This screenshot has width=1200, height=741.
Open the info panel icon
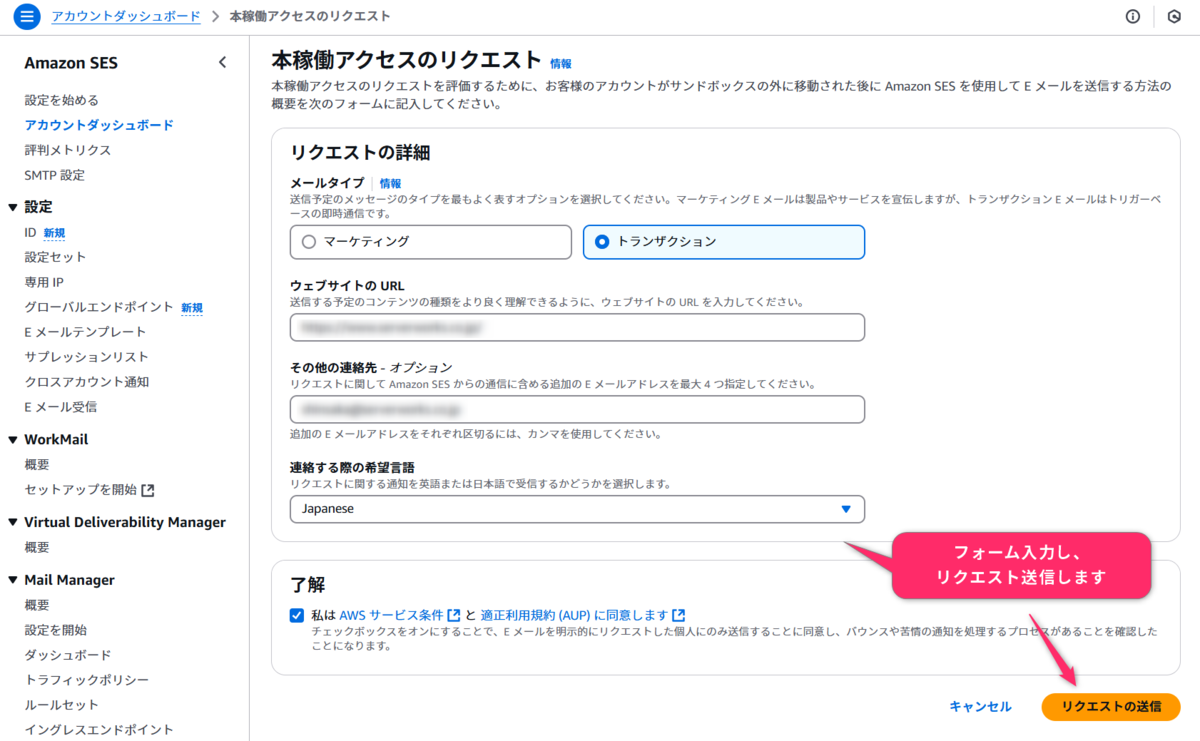[1133, 17]
